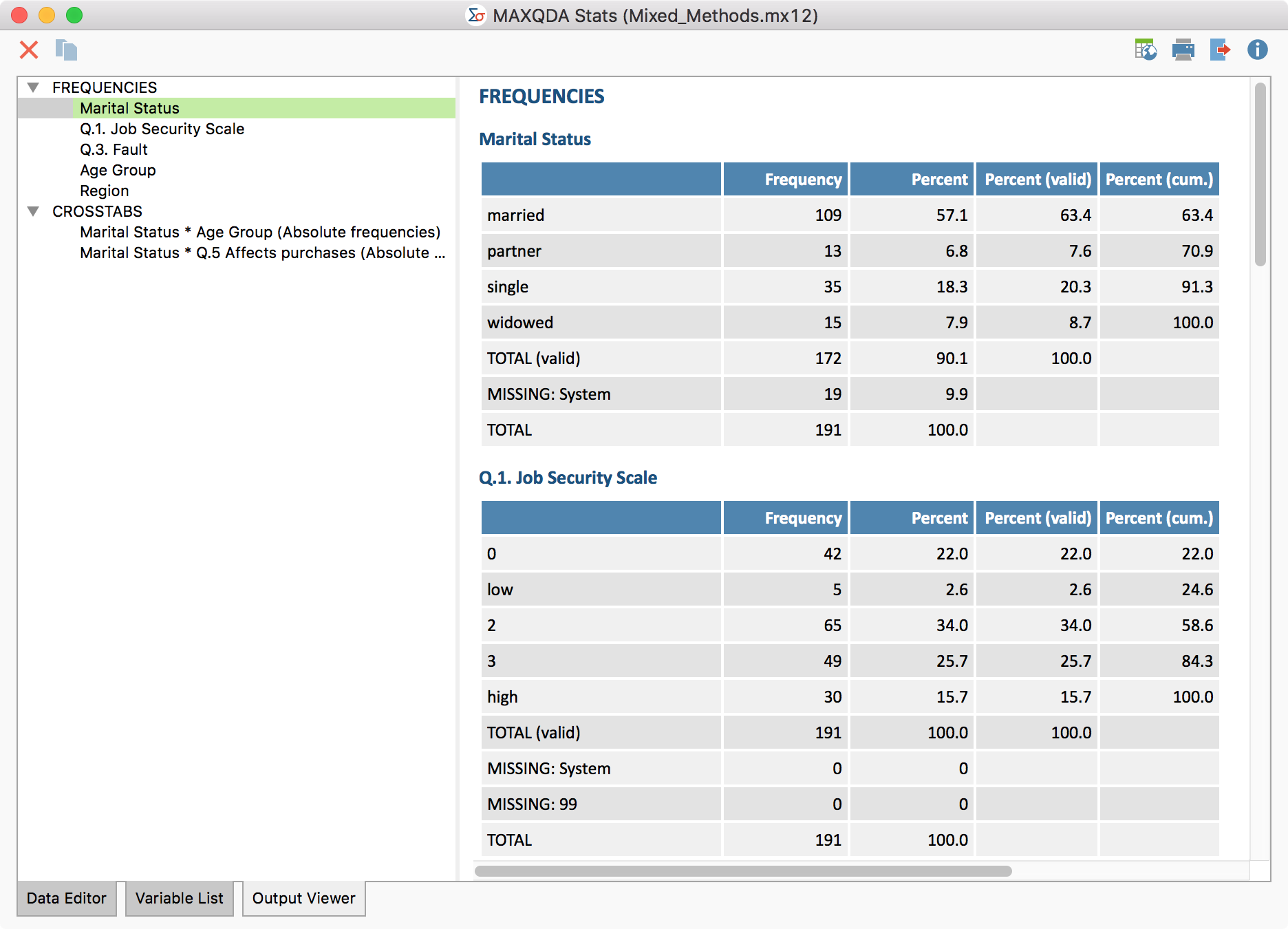Collapse the CROSSTABS tree node
The image size is (1288, 929).
click(x=33, y=211)
